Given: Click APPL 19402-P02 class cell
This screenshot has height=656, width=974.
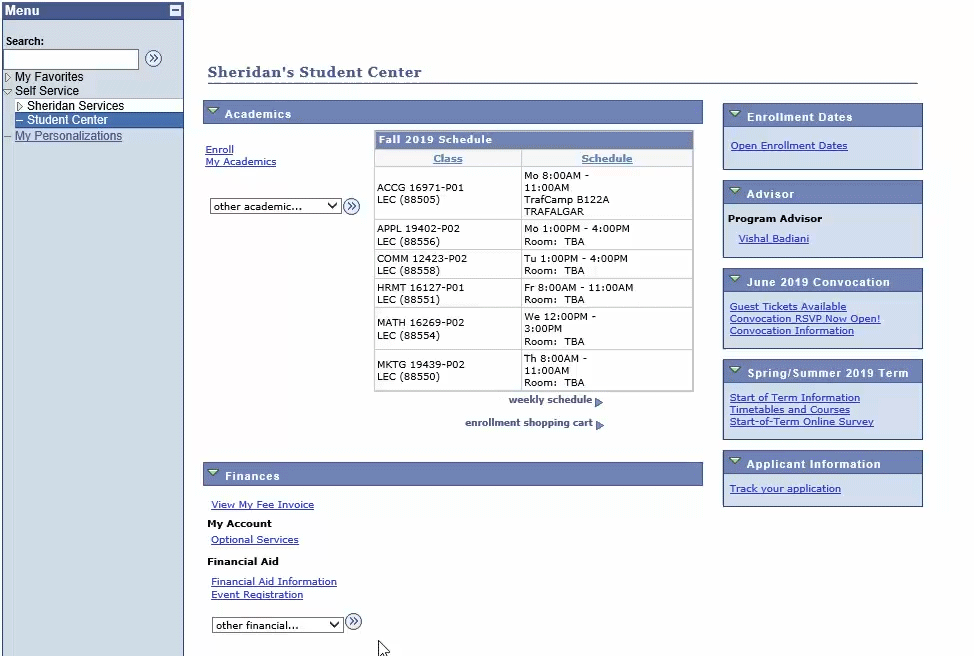Looking at the screenshot, I should [448, 235].
